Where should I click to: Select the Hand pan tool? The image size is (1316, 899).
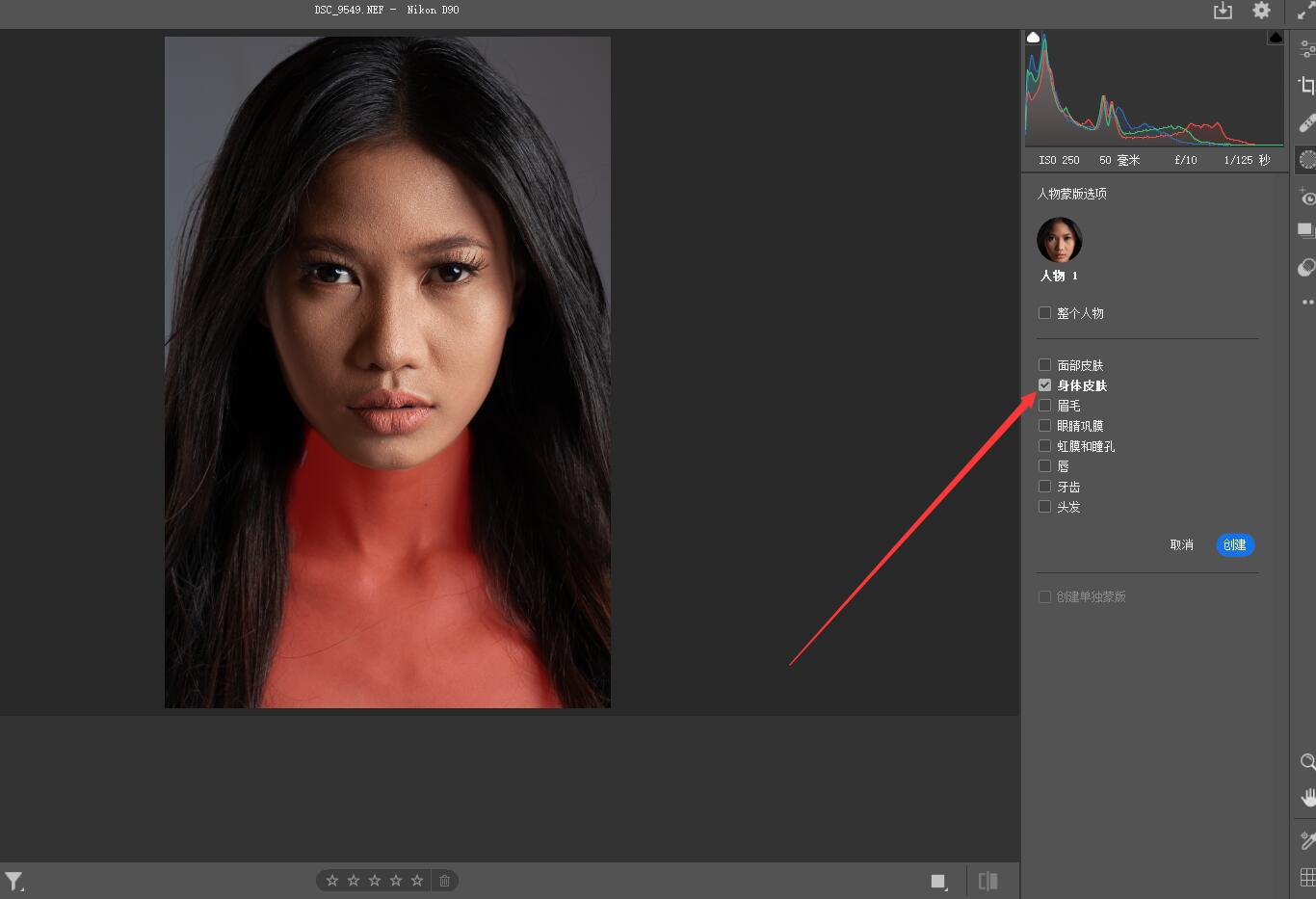click(1306, 798)
